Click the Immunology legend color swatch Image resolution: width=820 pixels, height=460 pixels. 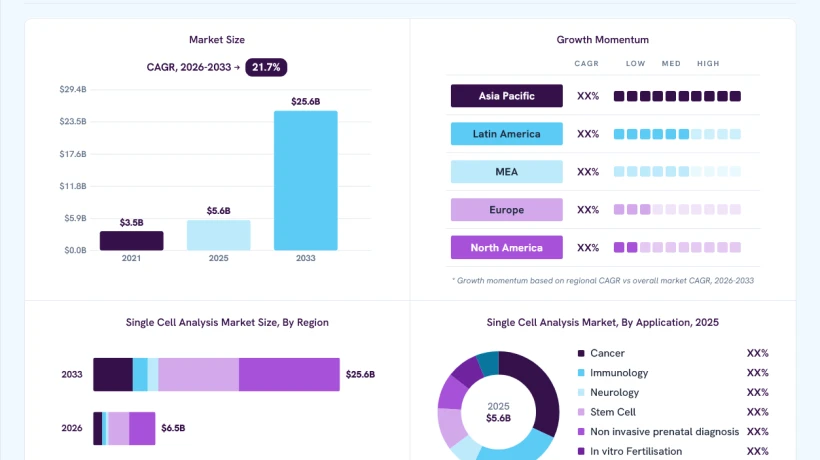click(x=581, y=373)
